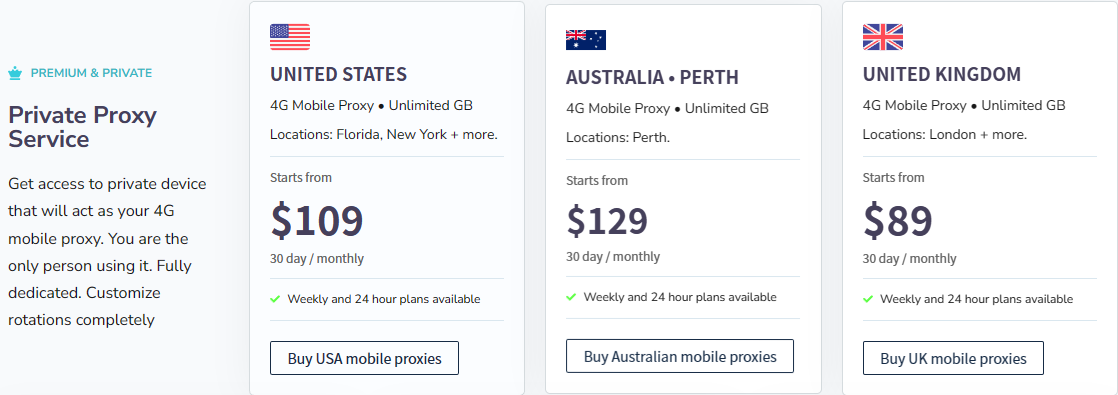Click the crown icon beside Premium & Private
Viewport: 1118px width, 395px height.
tap(15, 73)
